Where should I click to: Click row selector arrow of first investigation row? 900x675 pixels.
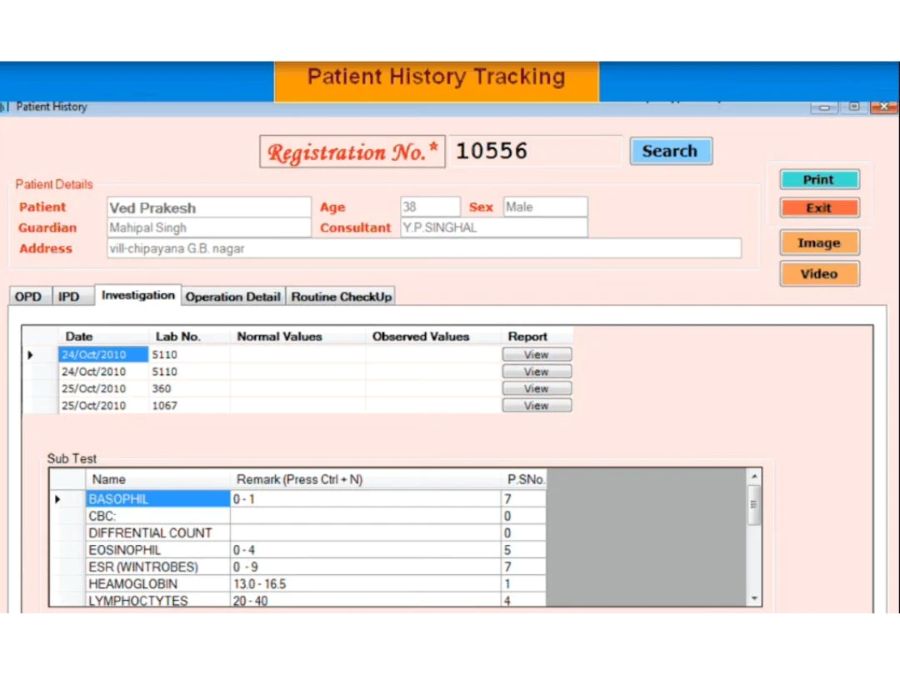[30, 355]
